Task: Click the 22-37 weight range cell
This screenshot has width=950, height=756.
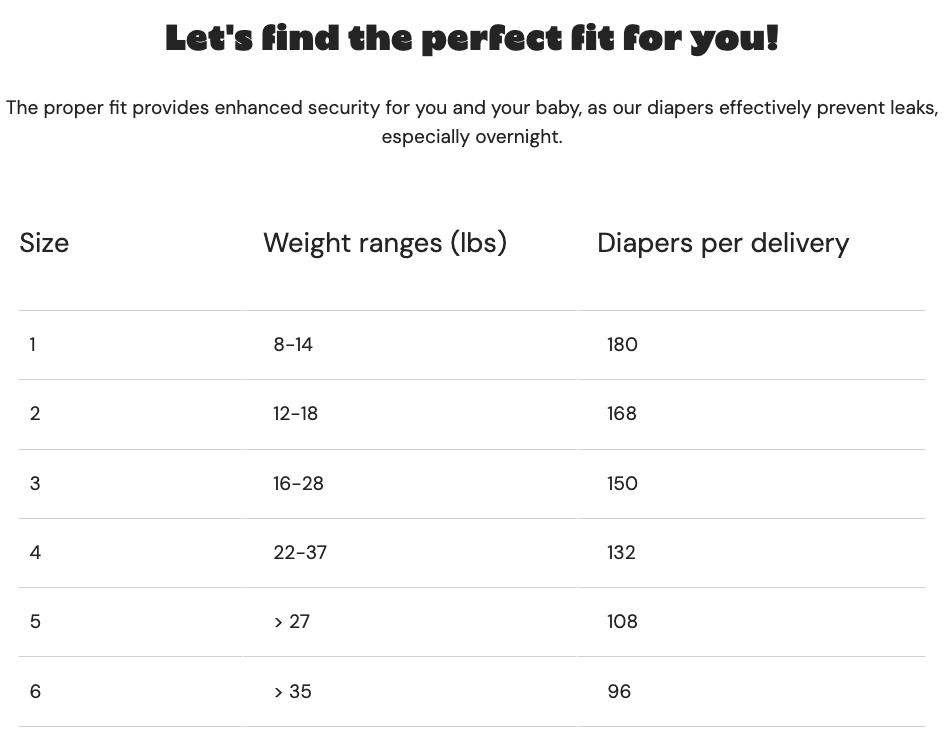Action: click(x=300, y=552)
